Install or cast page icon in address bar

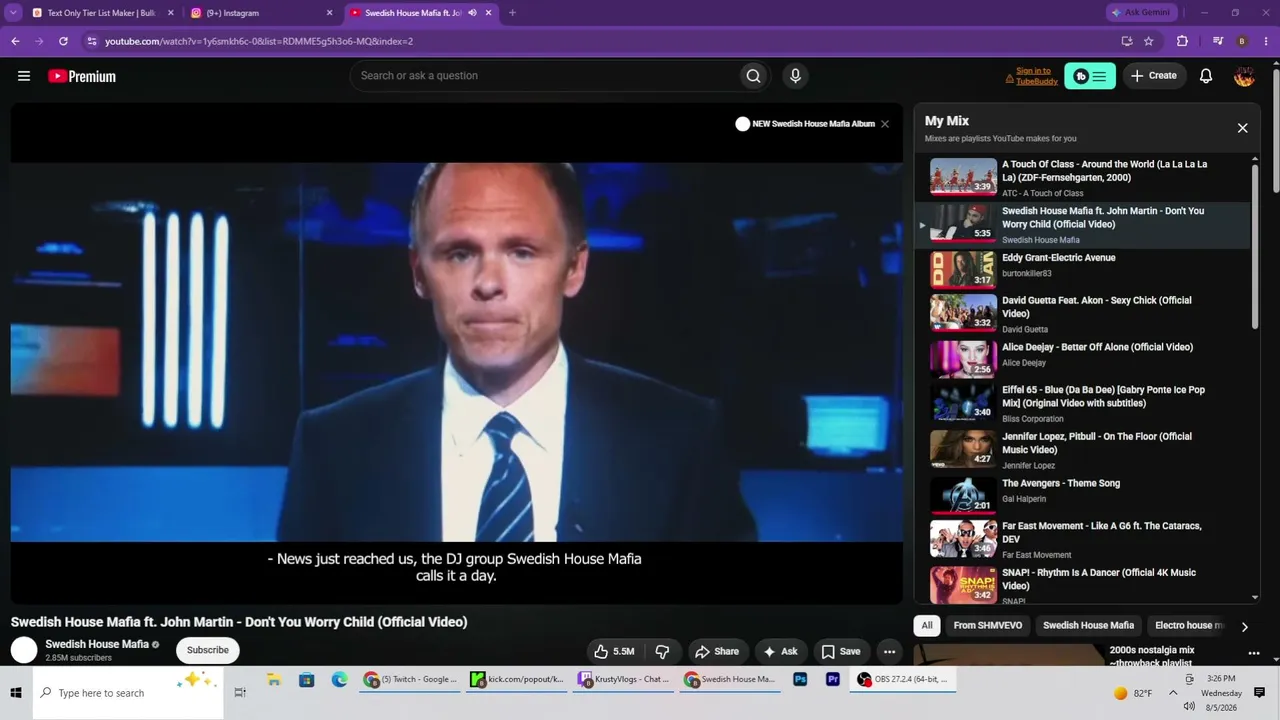tap(1127, 41)
